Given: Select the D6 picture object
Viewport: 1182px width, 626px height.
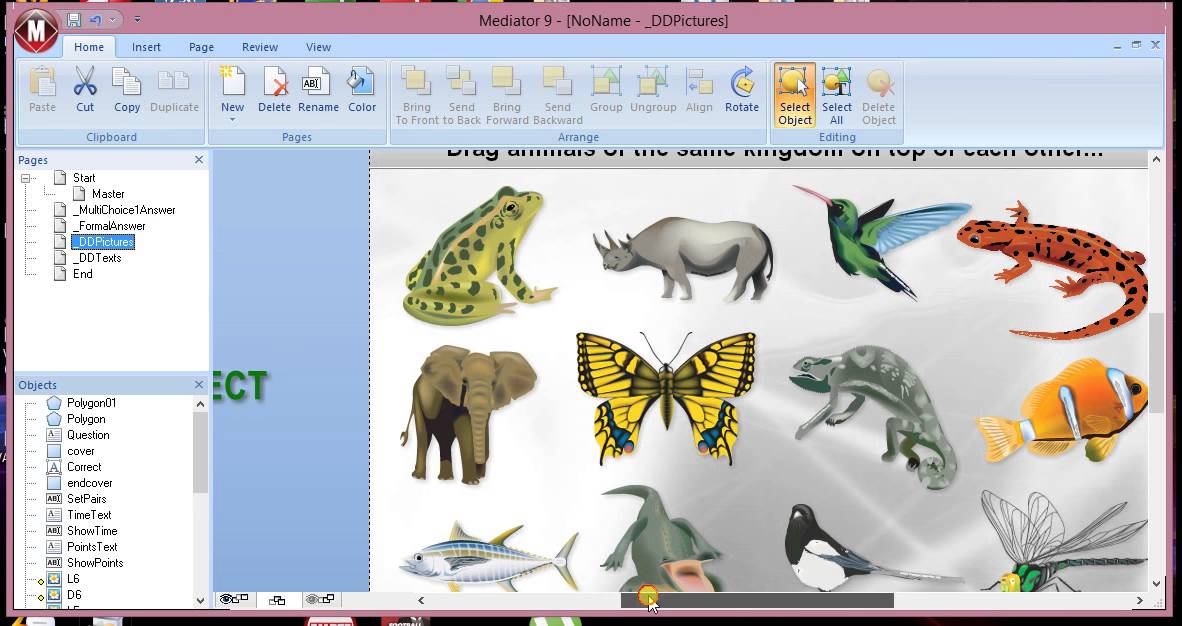Looking at the screenshot, I should click(74, 595).
